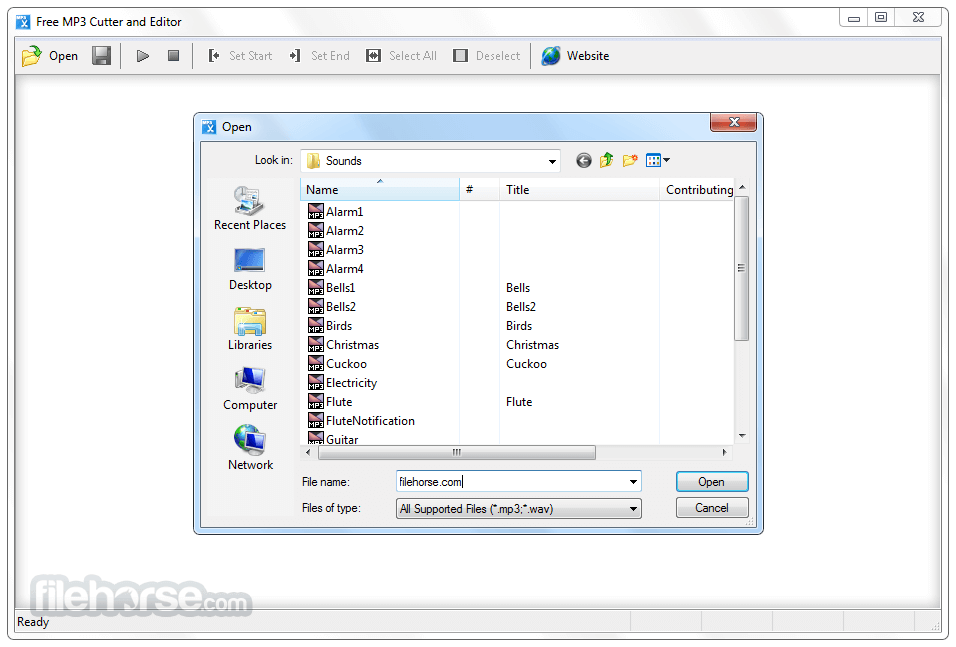Viewport: 956px width, 647px height.
Task: Select the Flute file name
Action: 339,402
